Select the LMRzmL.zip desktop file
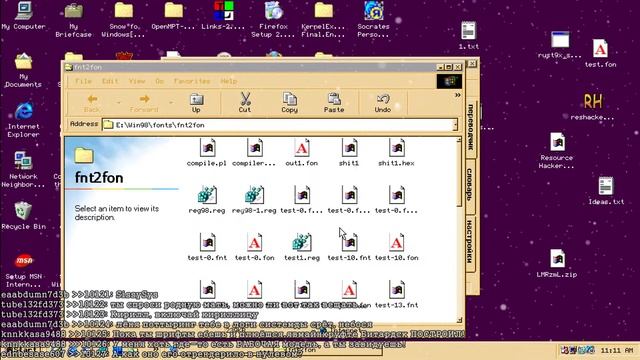Viewport: 640px width, 360px height. coord(557,264)
